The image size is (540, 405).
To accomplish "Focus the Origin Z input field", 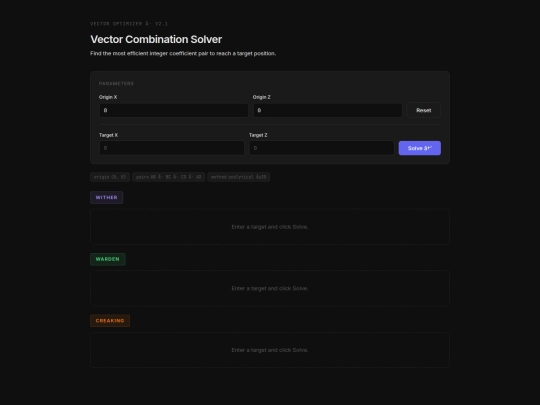I will tap(328, 110).
